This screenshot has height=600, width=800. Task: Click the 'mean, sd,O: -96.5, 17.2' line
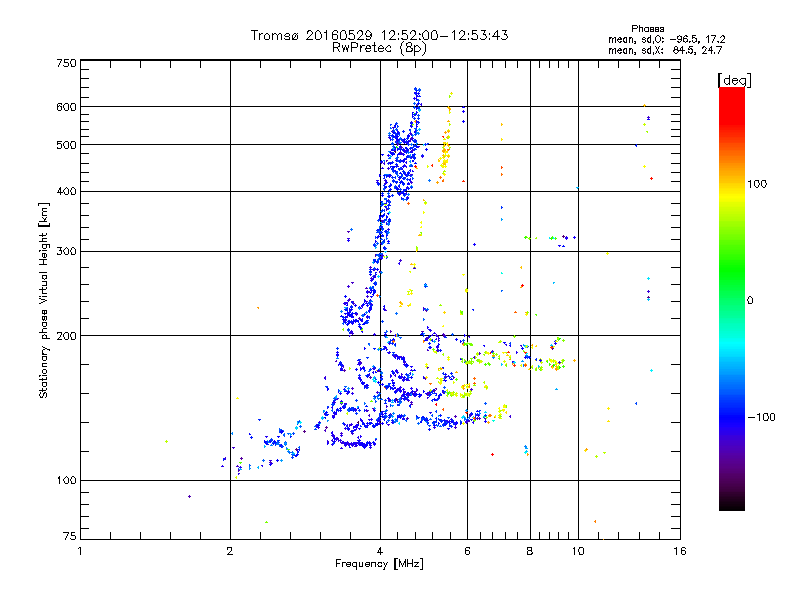pyautogui.click(x=666, y=39)
